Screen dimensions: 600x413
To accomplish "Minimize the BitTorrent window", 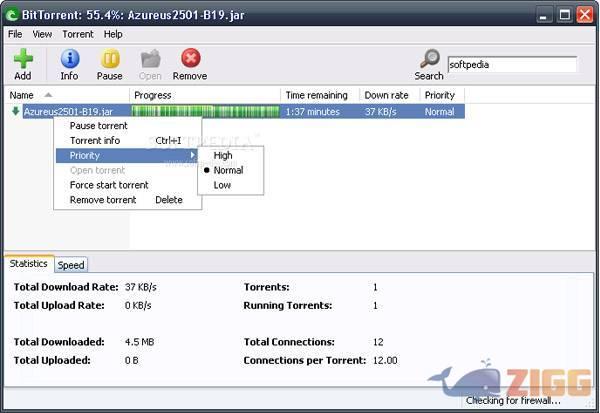I will [543, 15].
